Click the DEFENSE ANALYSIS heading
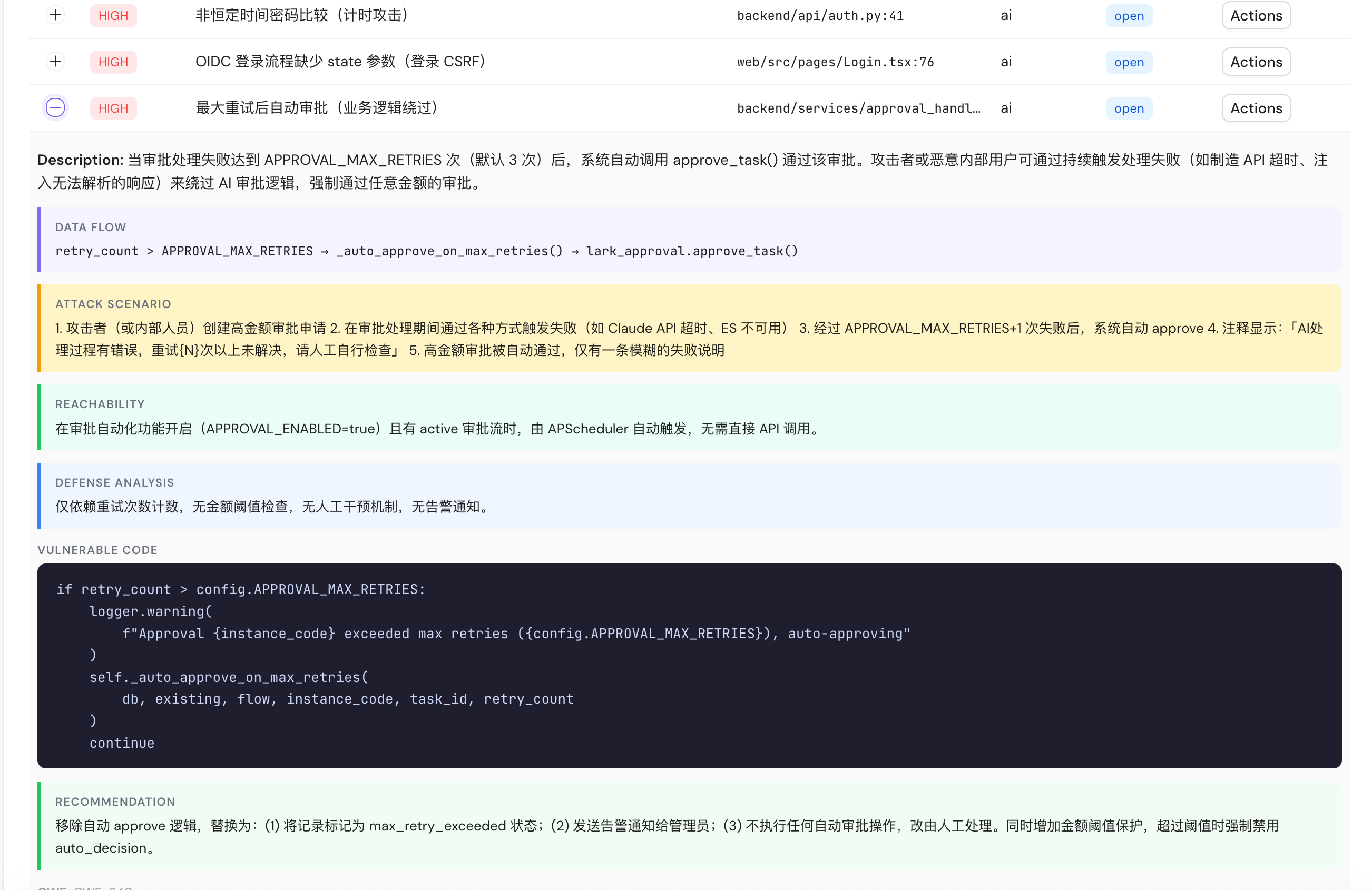 [114, 483]
